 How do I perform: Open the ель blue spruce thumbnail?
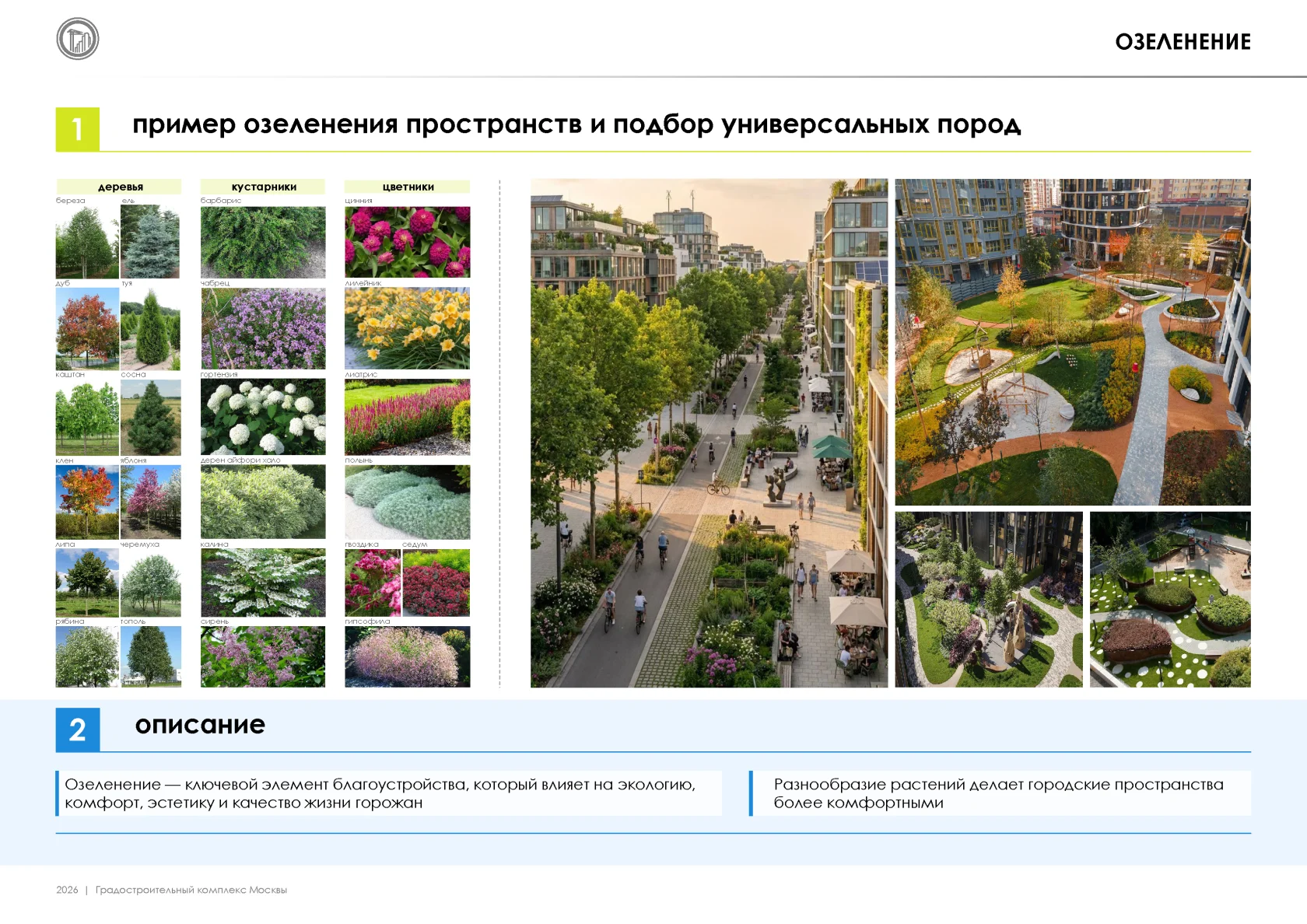click(x=151, y=242)
